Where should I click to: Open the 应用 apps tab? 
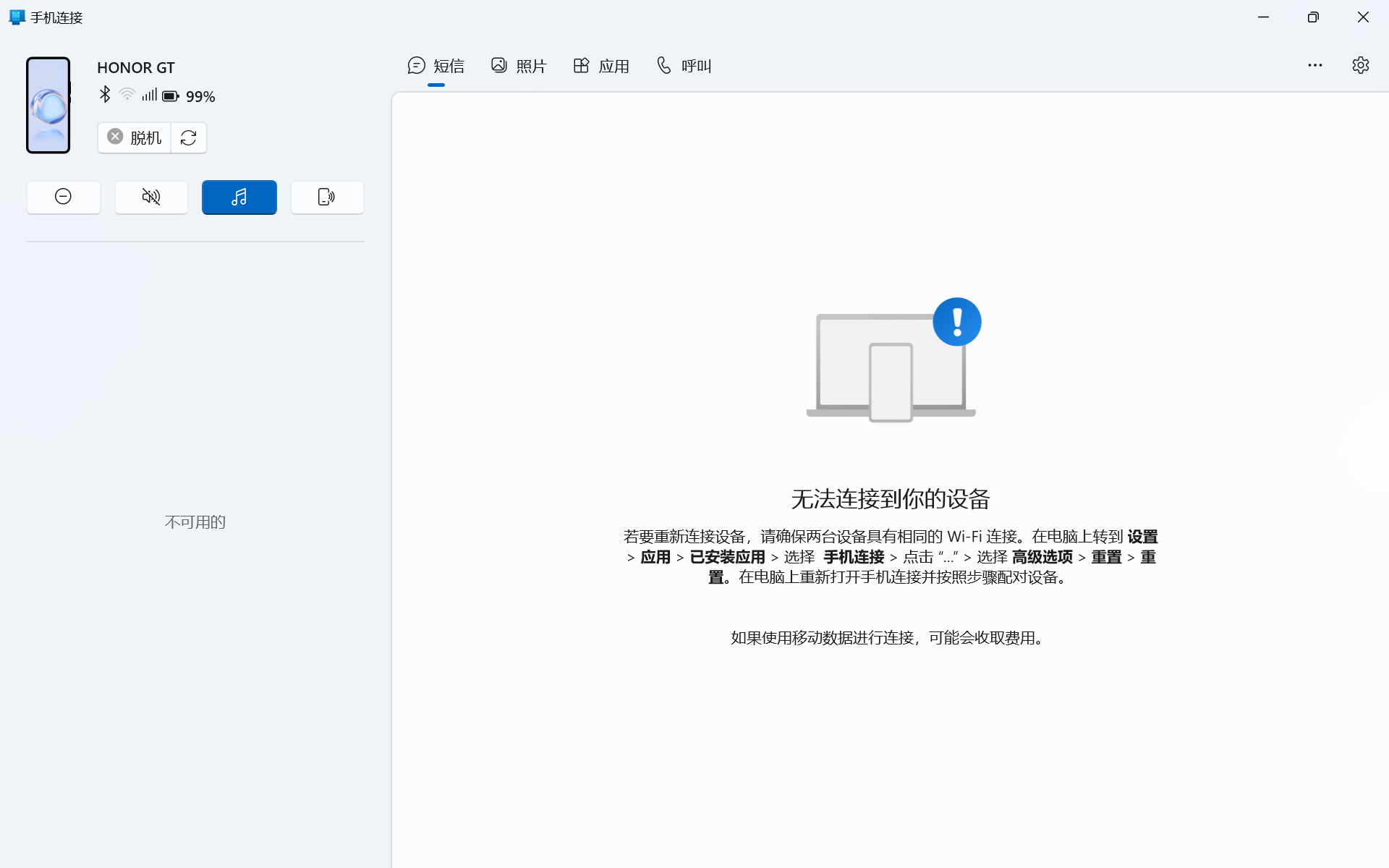(600, 66)
